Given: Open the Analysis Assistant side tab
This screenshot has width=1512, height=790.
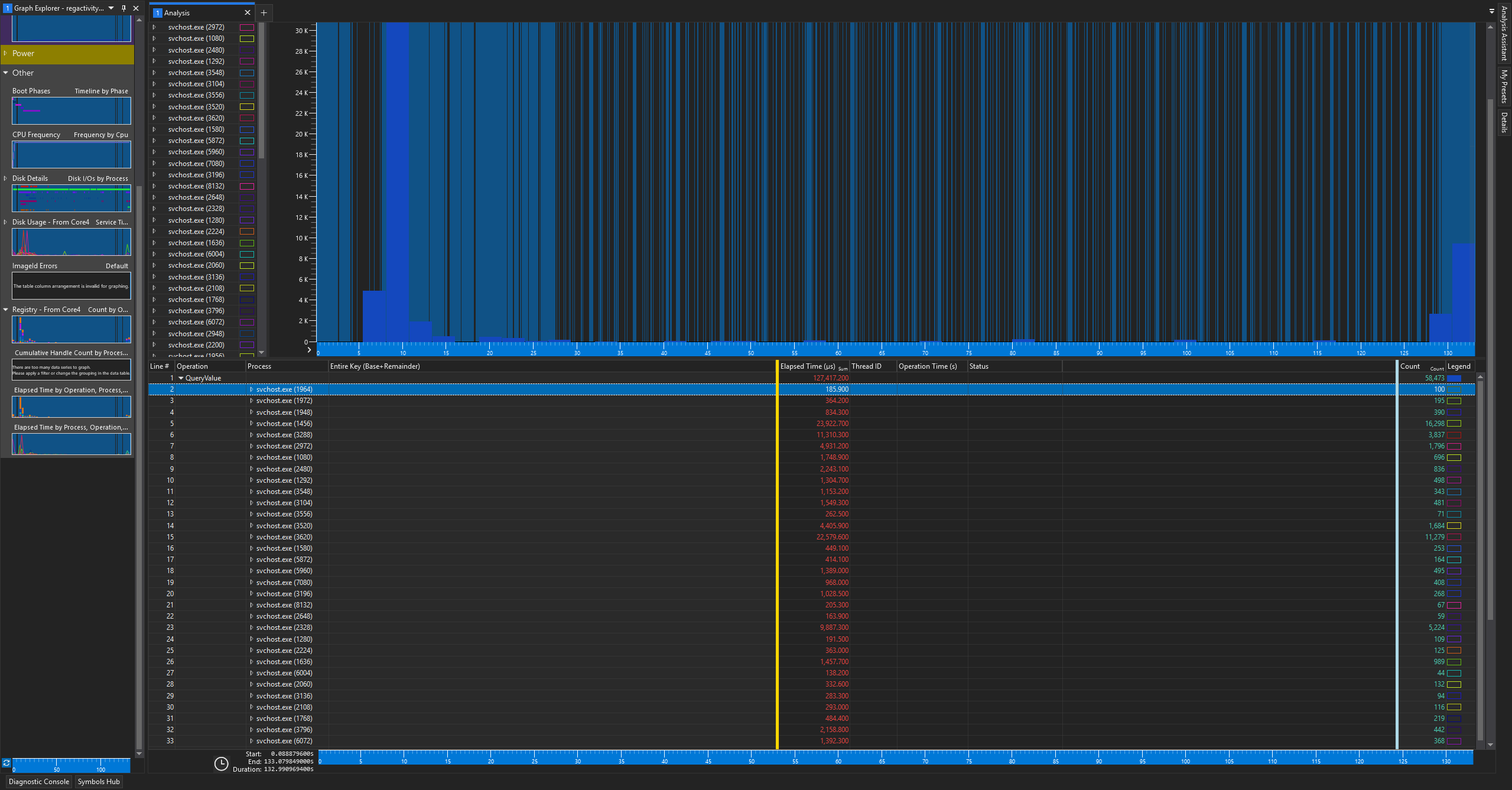Looking at the screenshot, I should tap(1504, 32).
